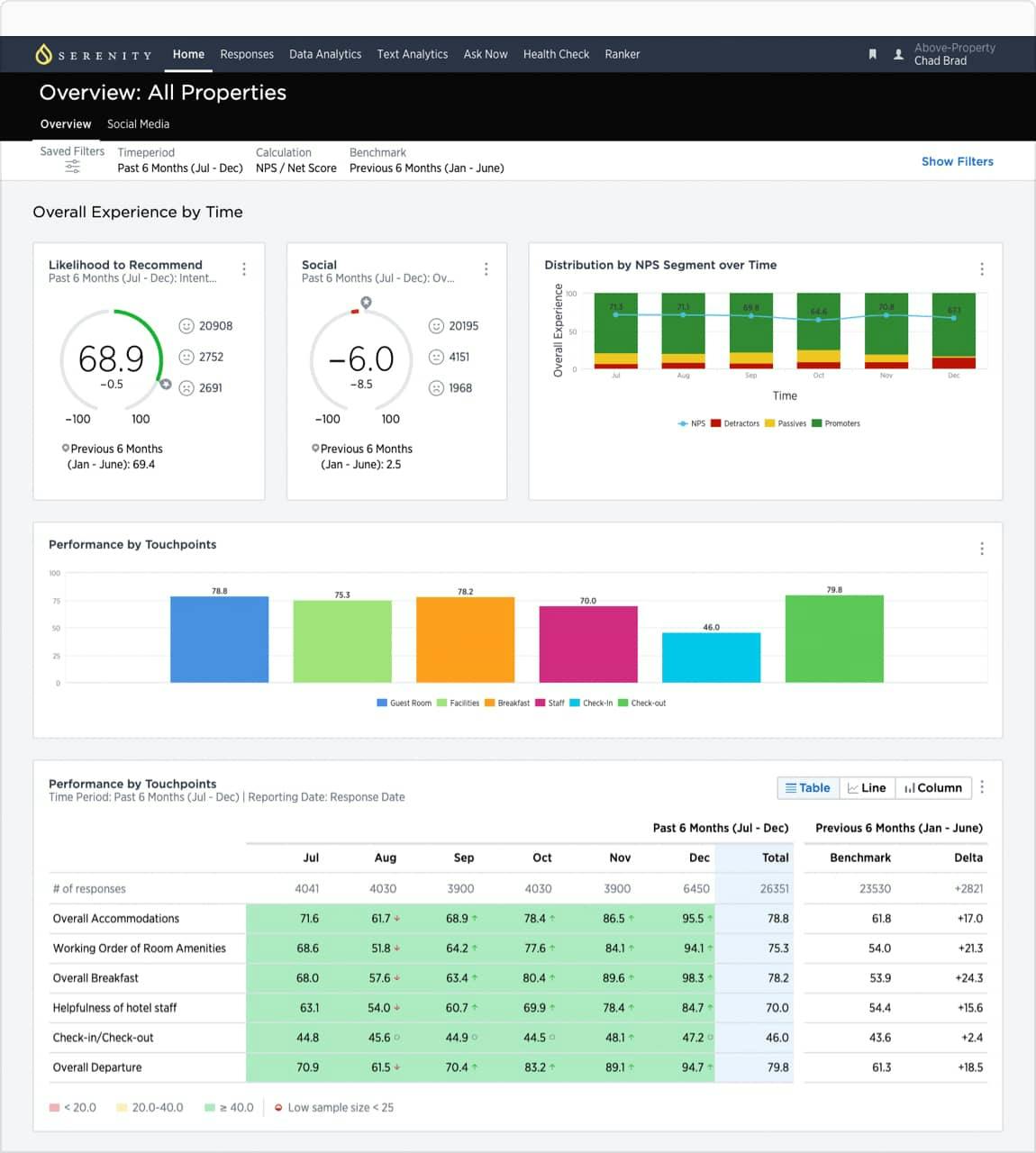This screenshot has width=1036, height=1153.
Task: Open the Saved Filters sliders icon
Action: [72, 167]
